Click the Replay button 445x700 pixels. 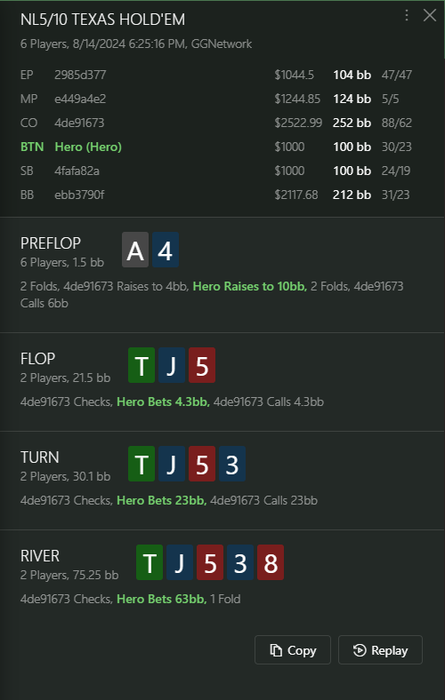[380, 650]
